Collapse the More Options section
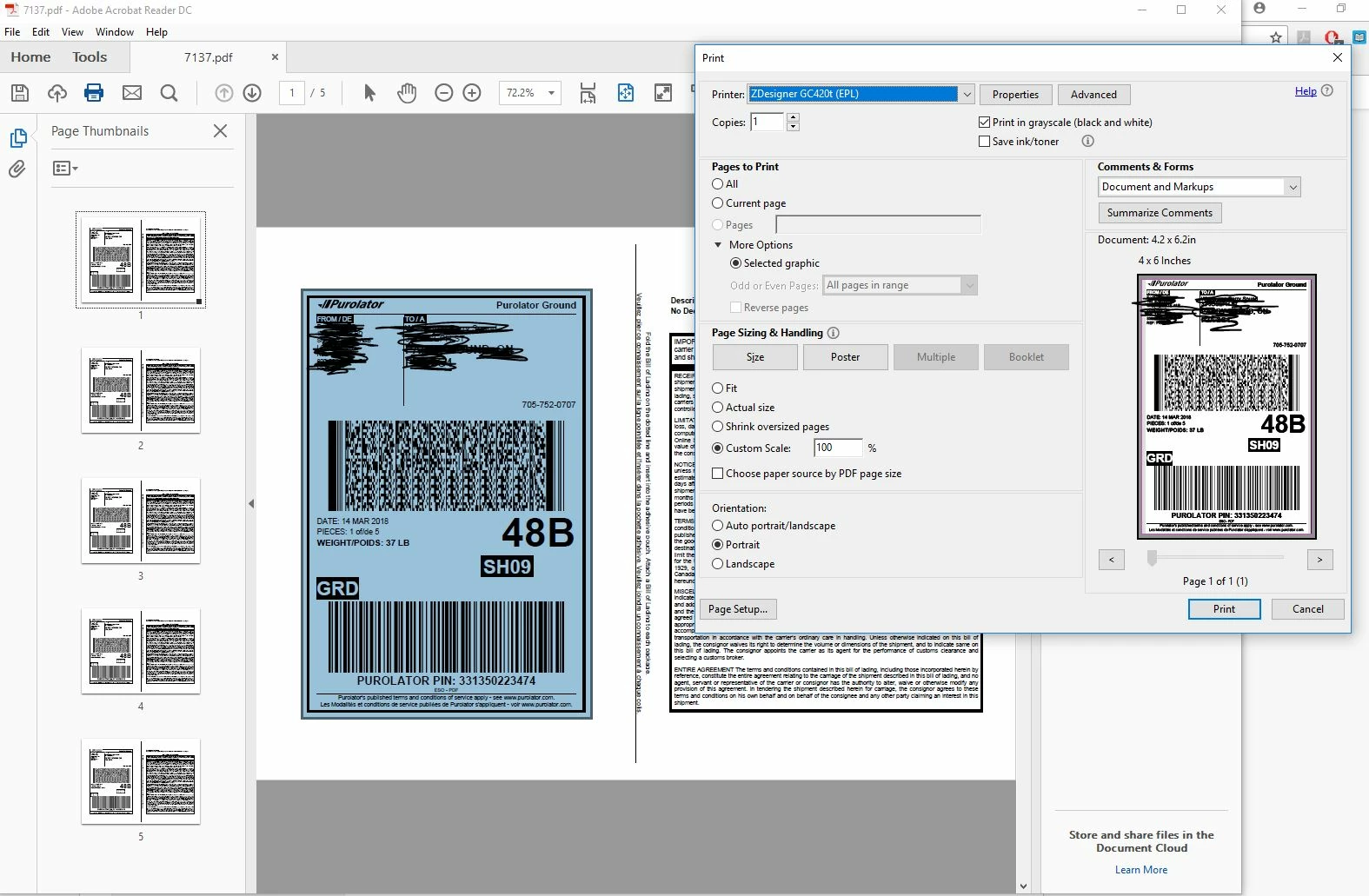Image resolution: width=1369 pixels, height=896 pixels. point(718,245)
